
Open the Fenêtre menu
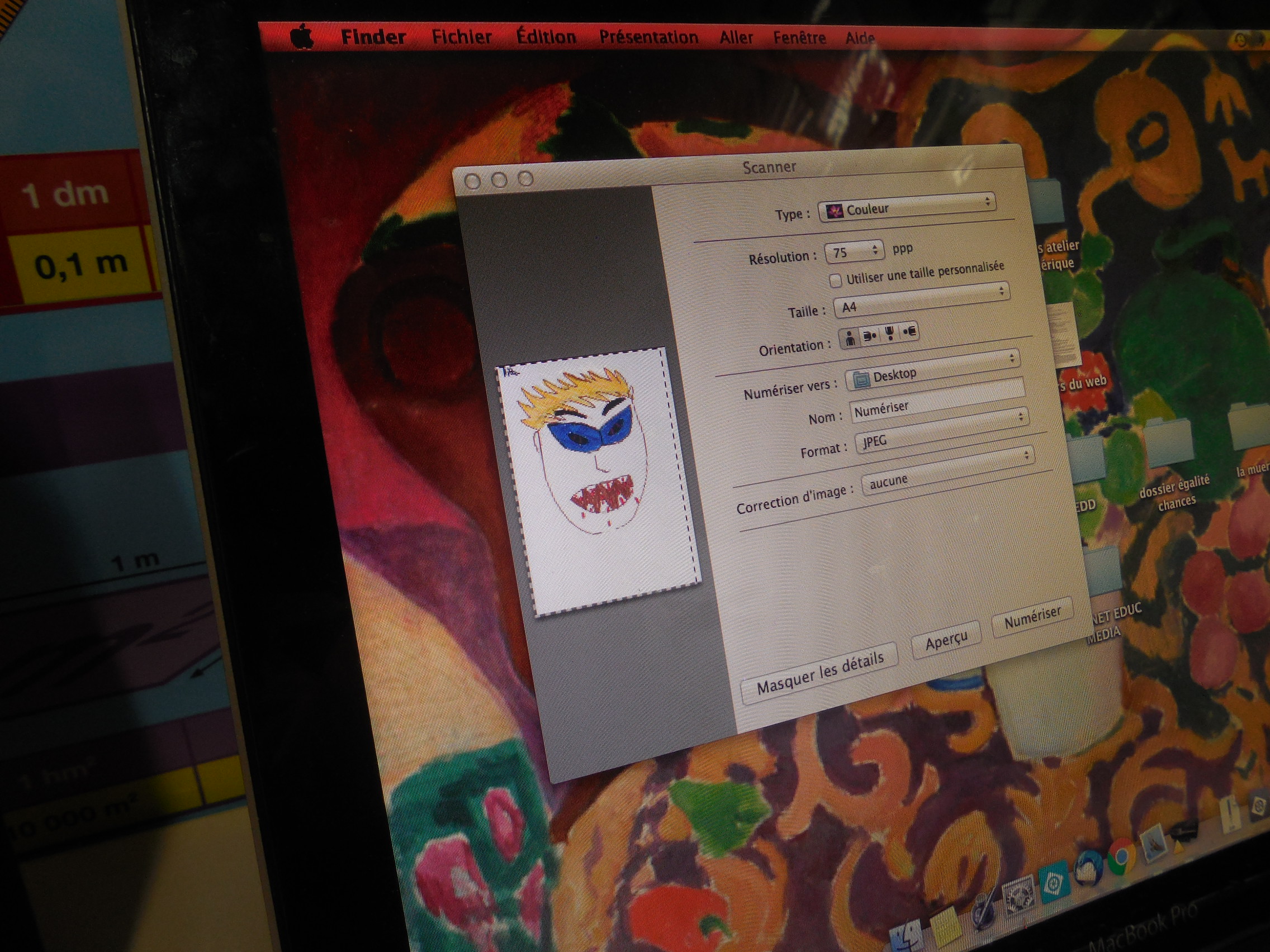click(800, 39)
